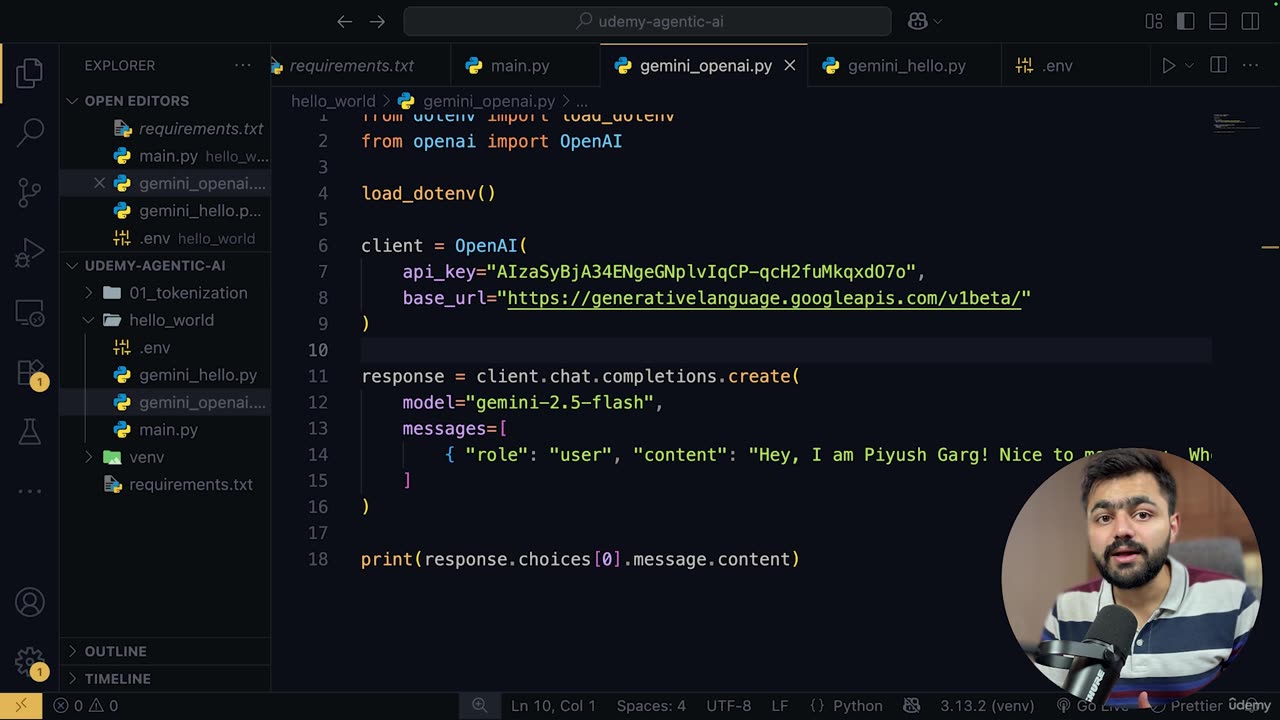Click the command center search box
The width and height of the screenshot is (1280, 720).
(x=647, y=21)
